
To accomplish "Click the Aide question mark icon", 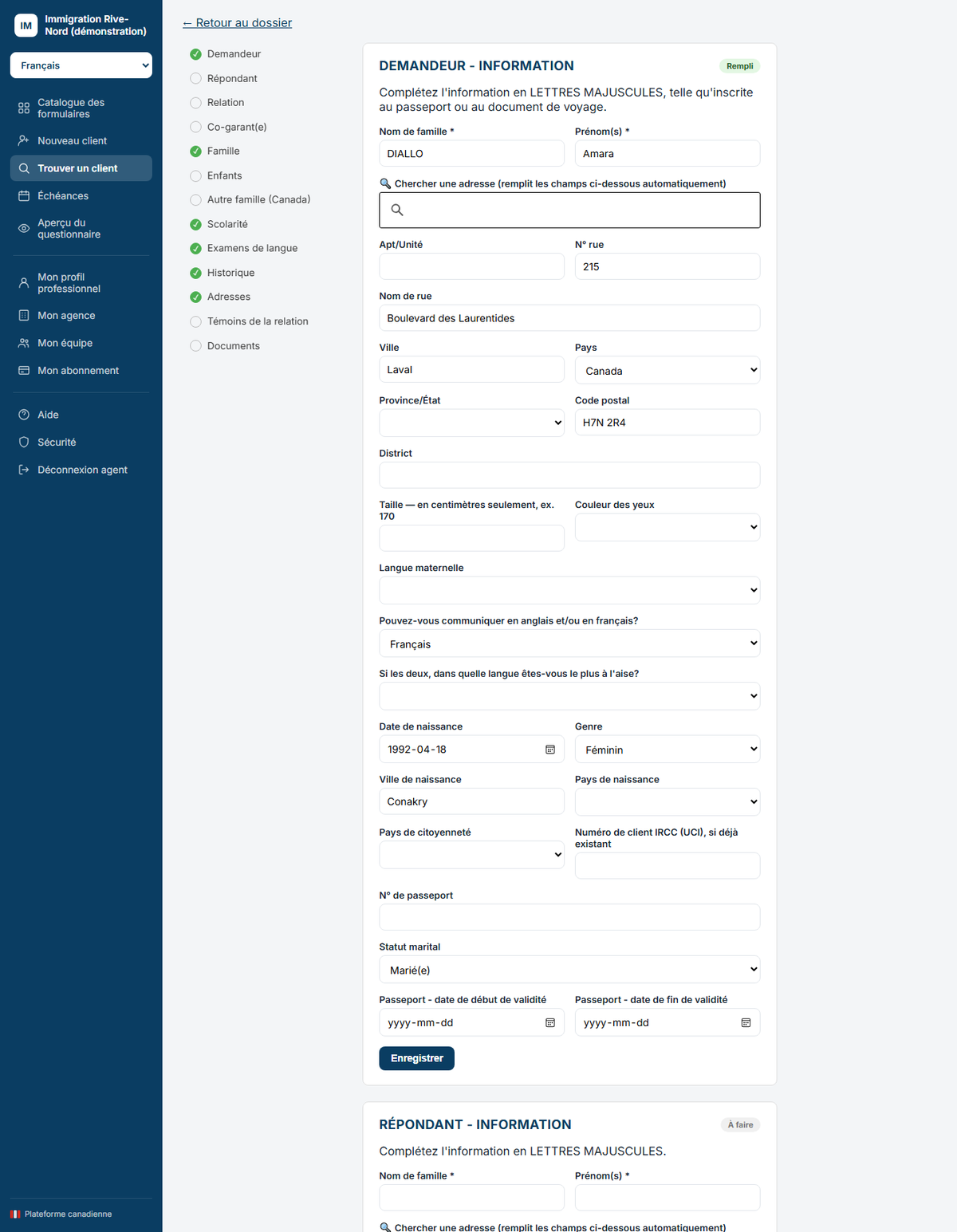I will [x=24, y=415].
